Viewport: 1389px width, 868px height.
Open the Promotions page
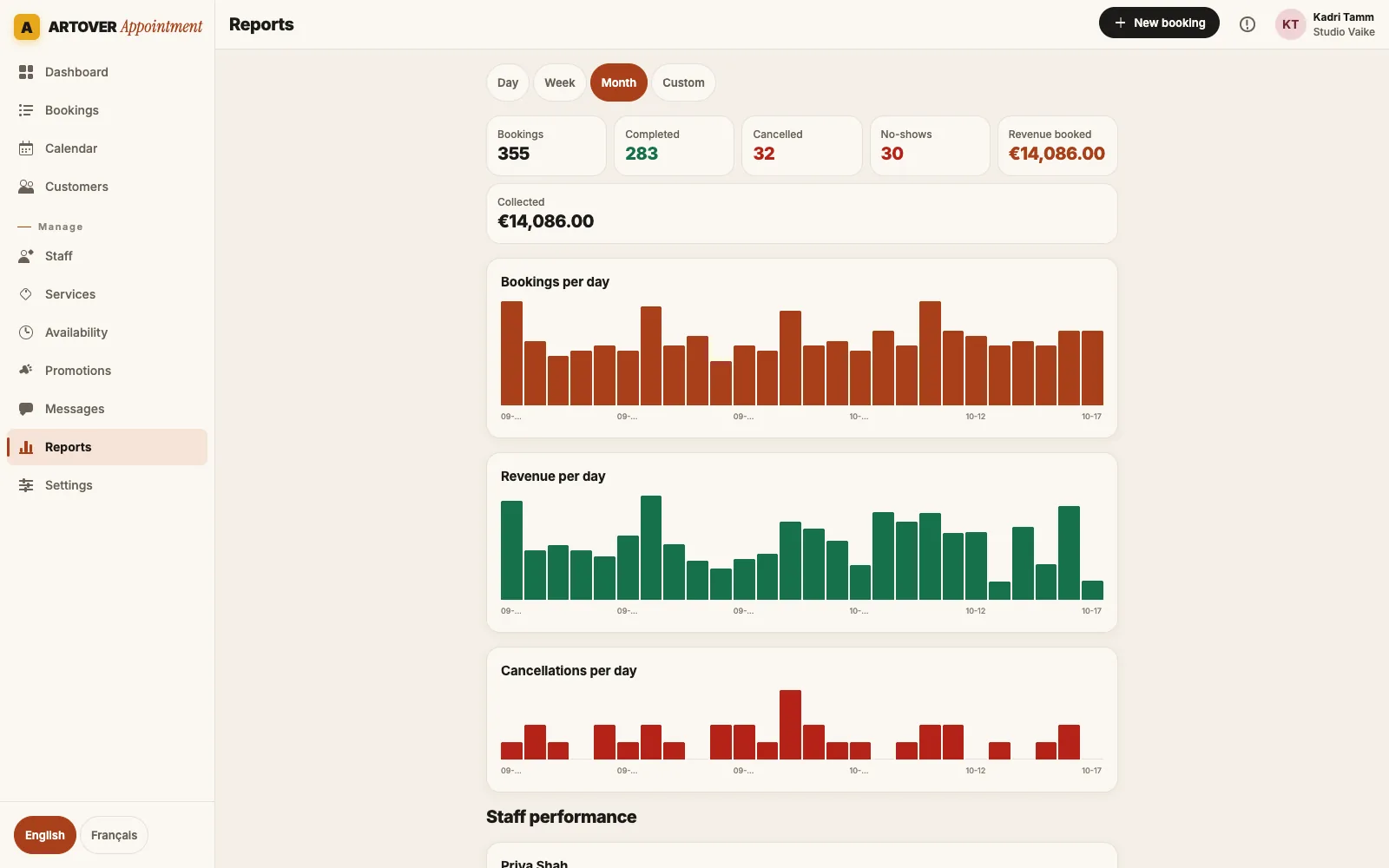coord(108,371)
